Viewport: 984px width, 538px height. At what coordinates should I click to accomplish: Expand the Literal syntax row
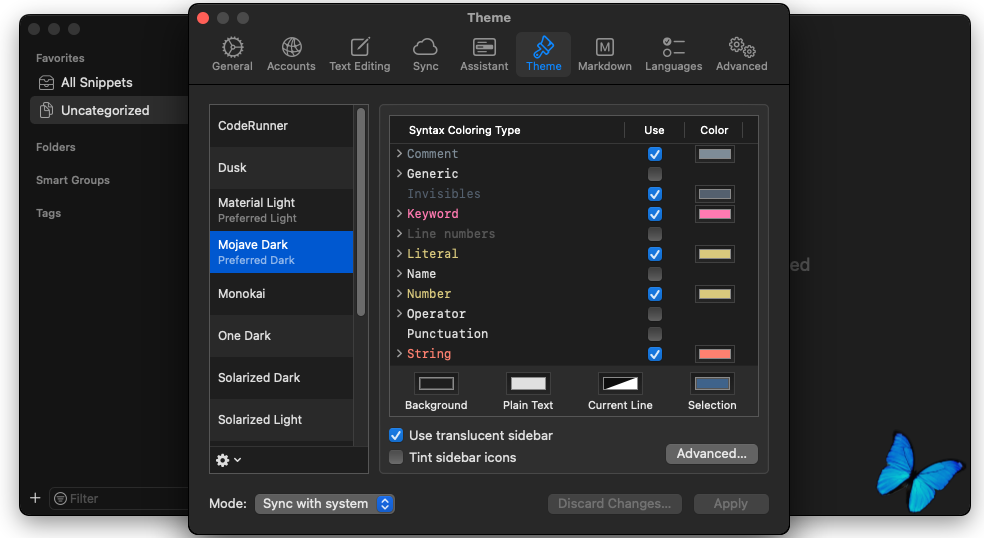point(399,254)
